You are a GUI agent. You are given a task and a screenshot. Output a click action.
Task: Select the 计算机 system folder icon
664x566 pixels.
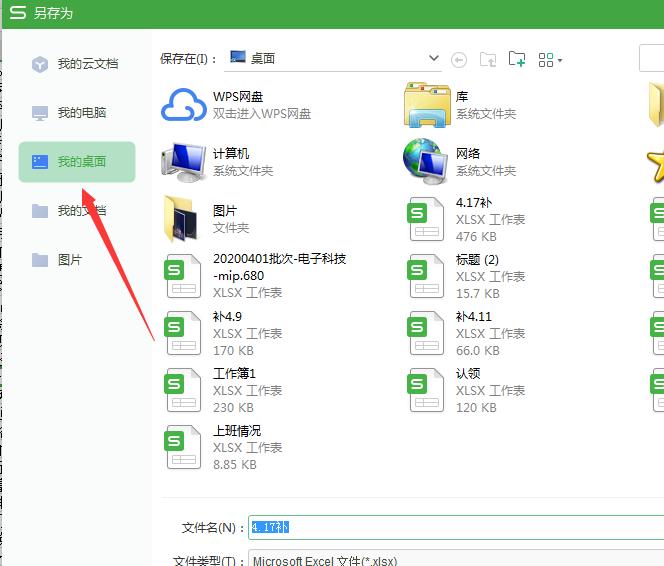(x=184, y=162)
